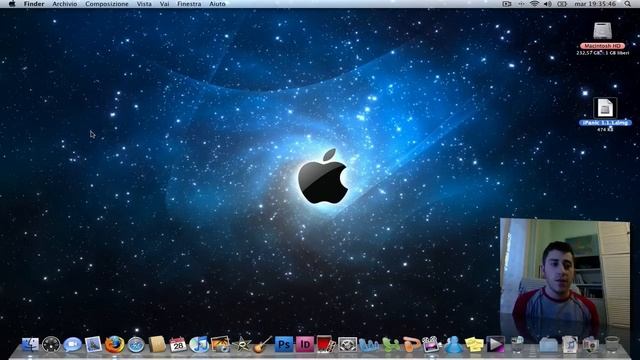The width and height of the screenshot is (640, 360).
Task: Select the iPanic 1.1.1.dmg file icon
Action: [605, 108]
